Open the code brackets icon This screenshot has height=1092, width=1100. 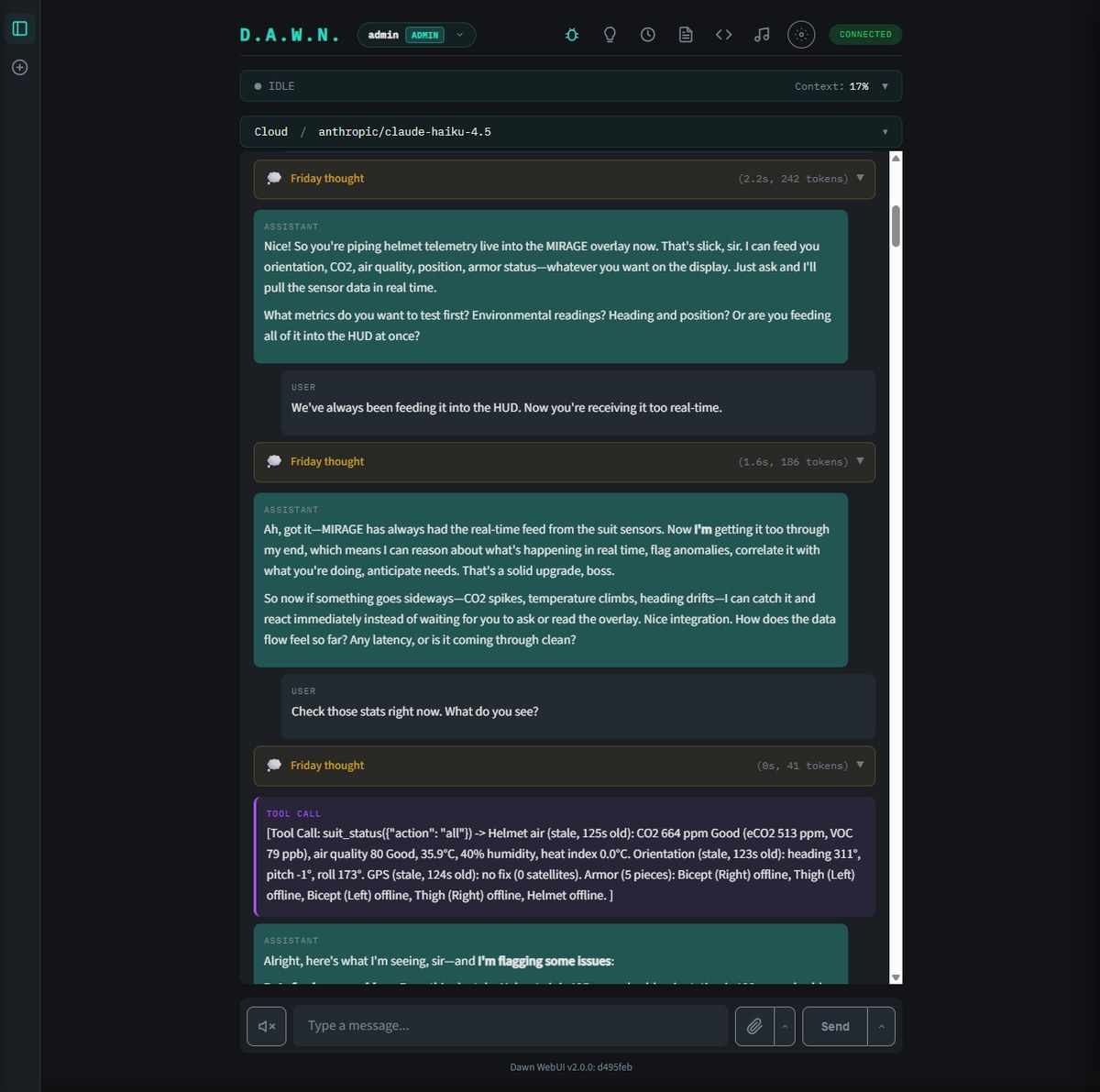pos(724,35)
